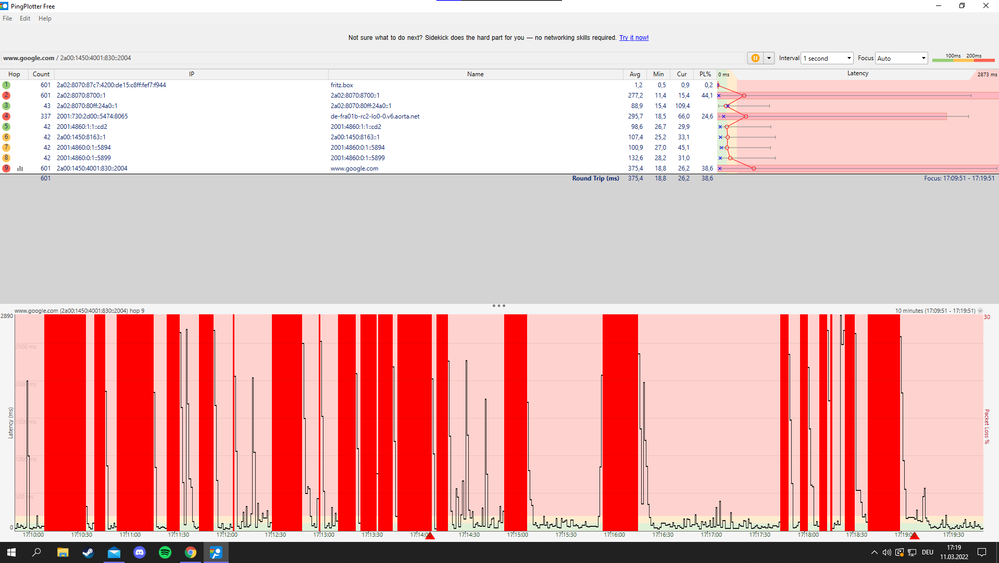Click IP '2a02:8070:8700::1' in hop 2
The image size is (999, 563).
(x=81, y=96)
